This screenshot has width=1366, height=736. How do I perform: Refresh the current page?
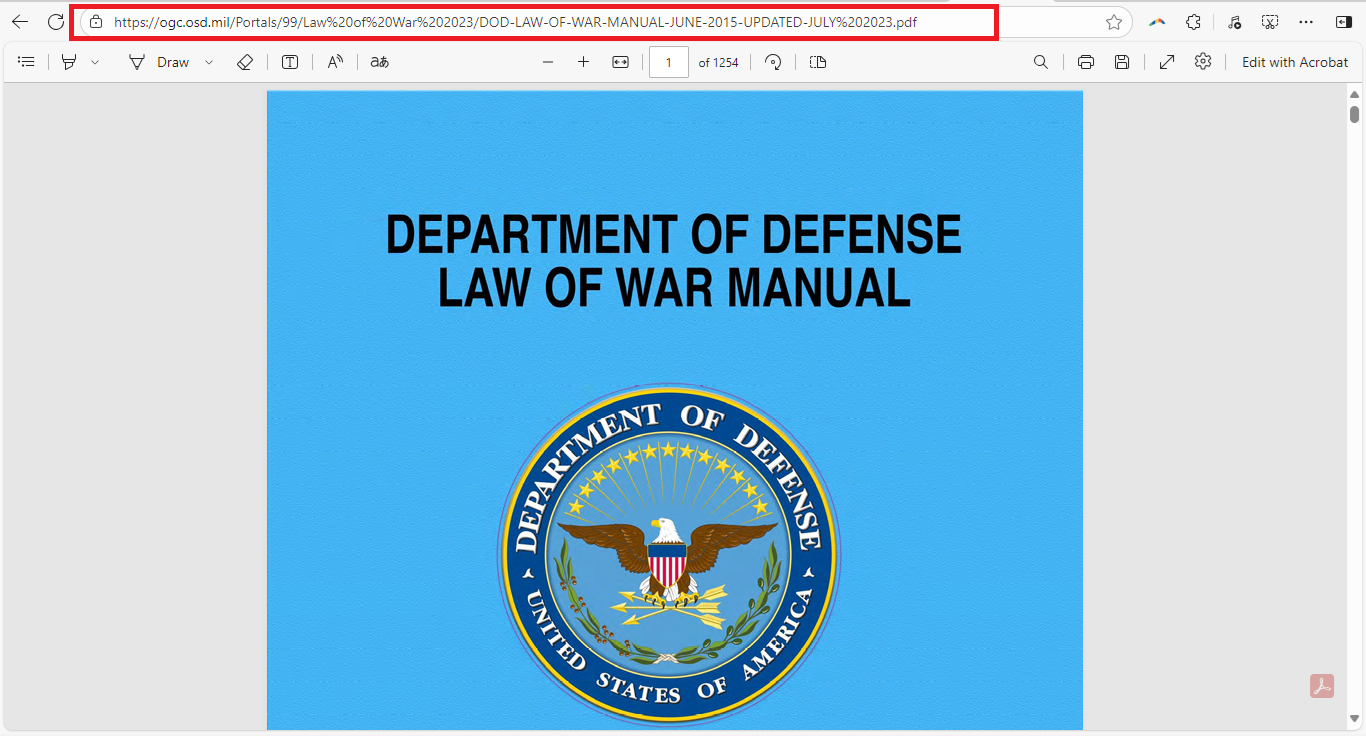point(56,22)
